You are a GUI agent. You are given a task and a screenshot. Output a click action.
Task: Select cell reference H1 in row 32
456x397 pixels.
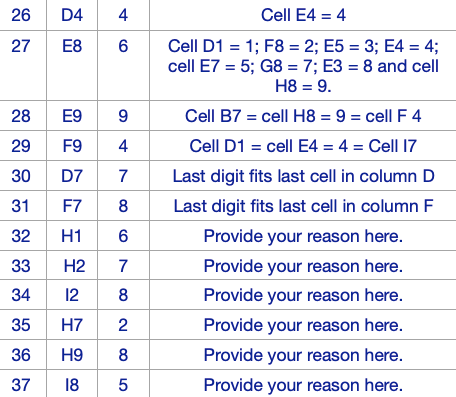(x=72, y=236)
